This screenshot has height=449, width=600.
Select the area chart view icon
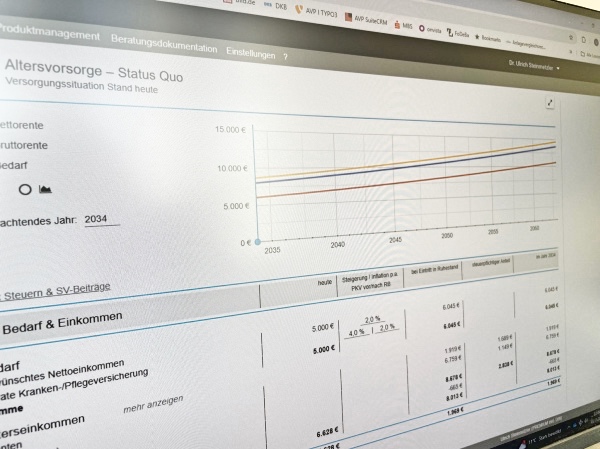[x=46, y=188]
